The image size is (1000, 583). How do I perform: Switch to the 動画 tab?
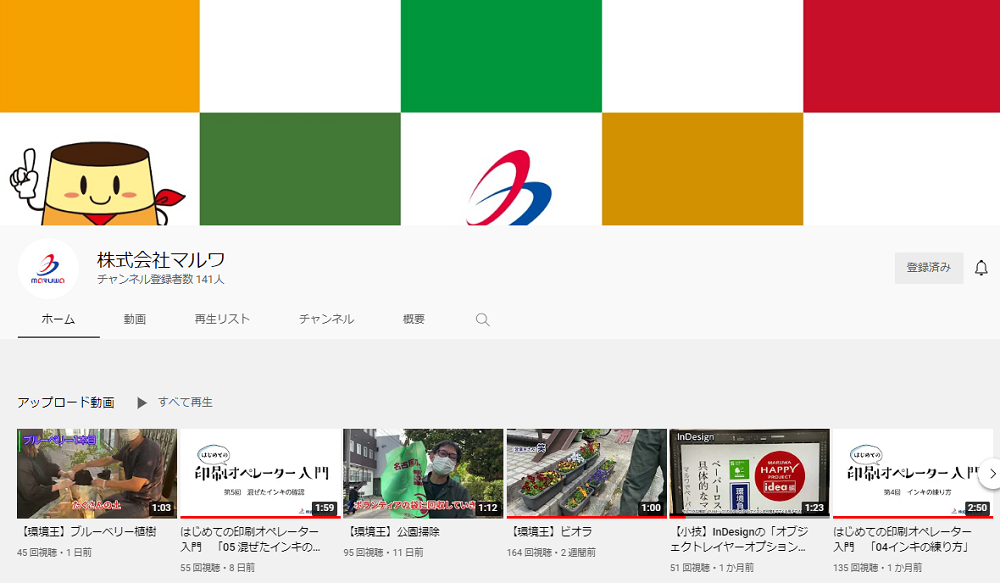135,319
